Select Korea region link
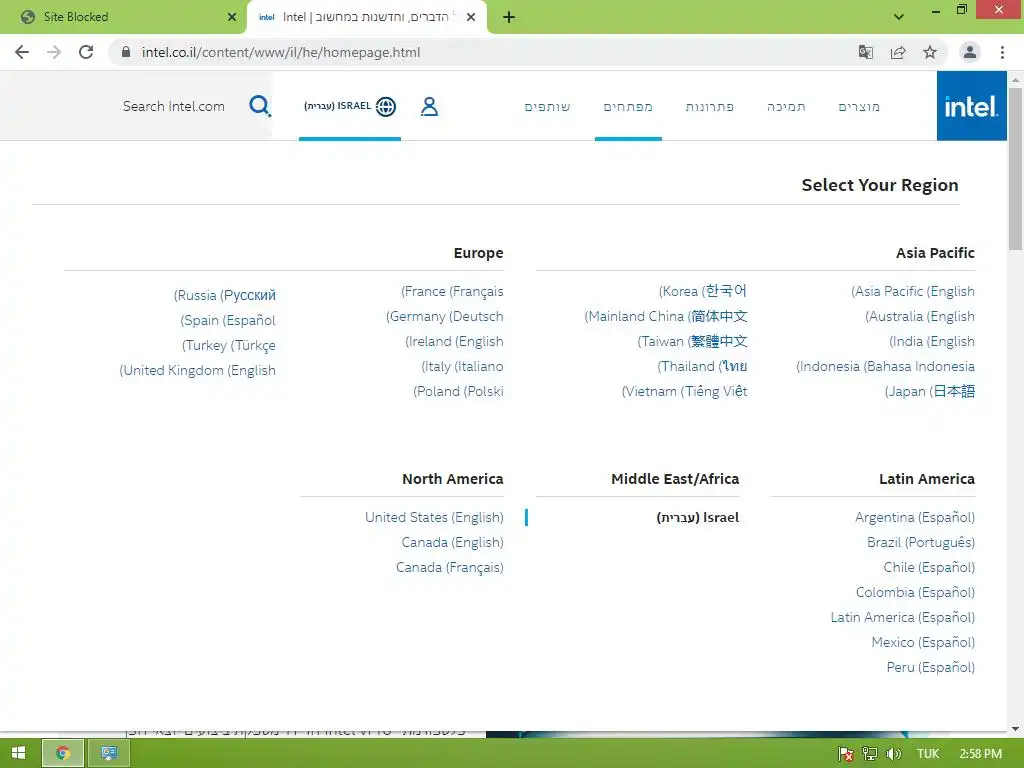This screenshot has width=1024, height=768. 703,291
